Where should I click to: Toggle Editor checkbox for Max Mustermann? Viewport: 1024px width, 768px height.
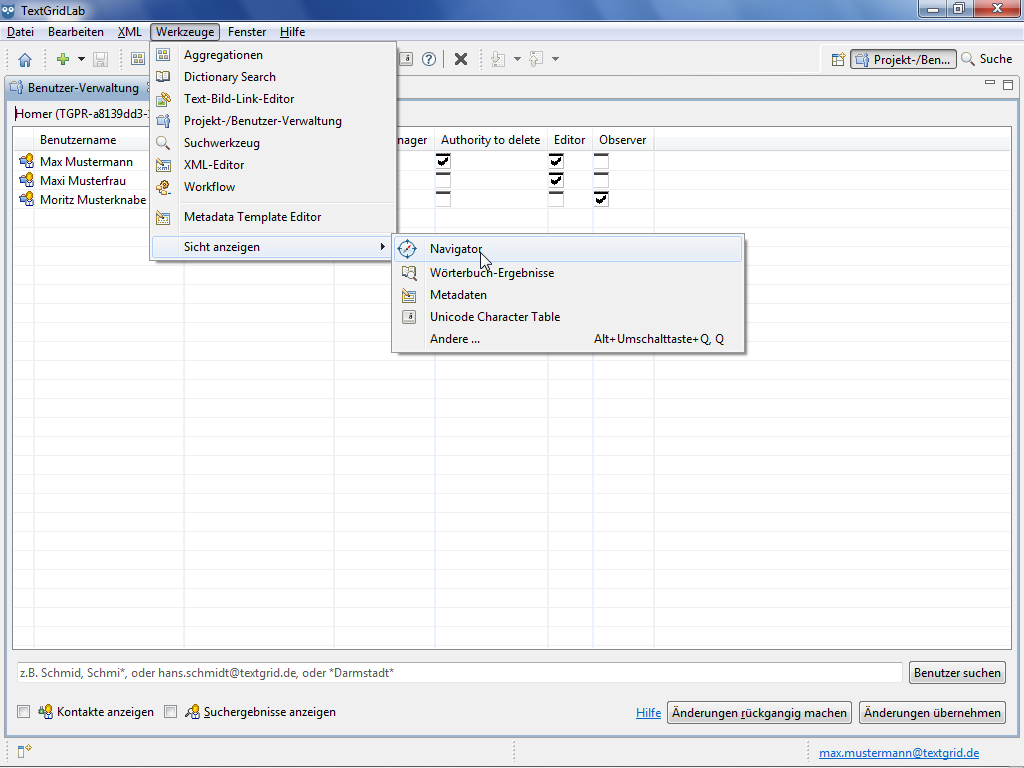(556, 161)
